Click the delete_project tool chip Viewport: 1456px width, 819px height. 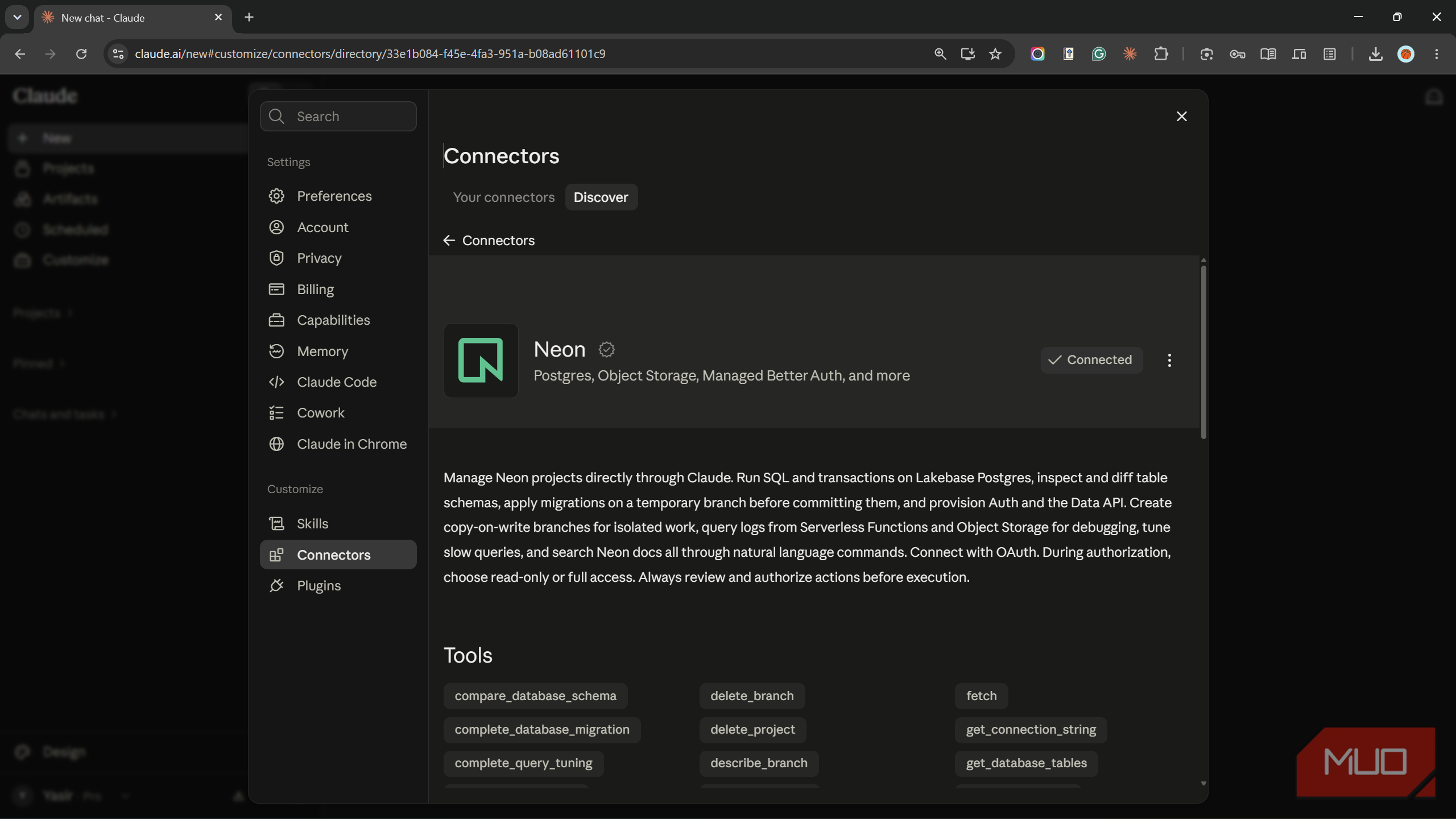tap(752, 729)
